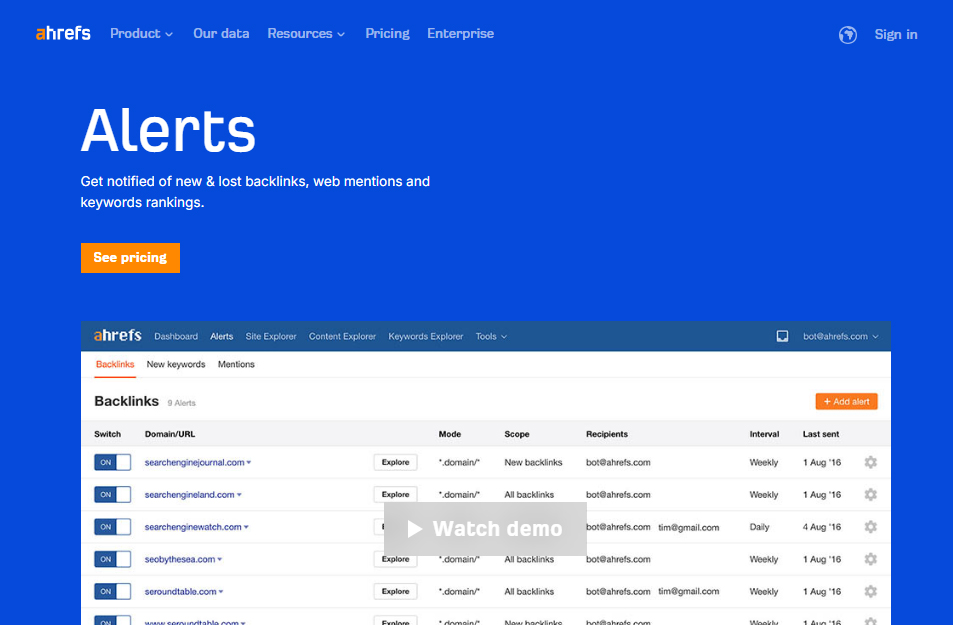The width and height of the screenshot is (953, 625).
Task: Open settings gear for seroundtable.com row
Action: pyautogui.click(x=870, y=592)
